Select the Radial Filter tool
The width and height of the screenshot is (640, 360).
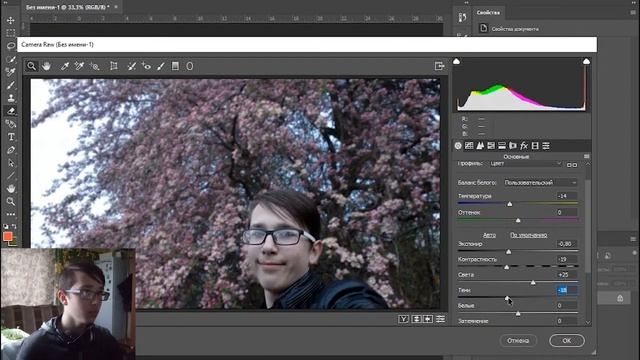click(x=190, y=66)
